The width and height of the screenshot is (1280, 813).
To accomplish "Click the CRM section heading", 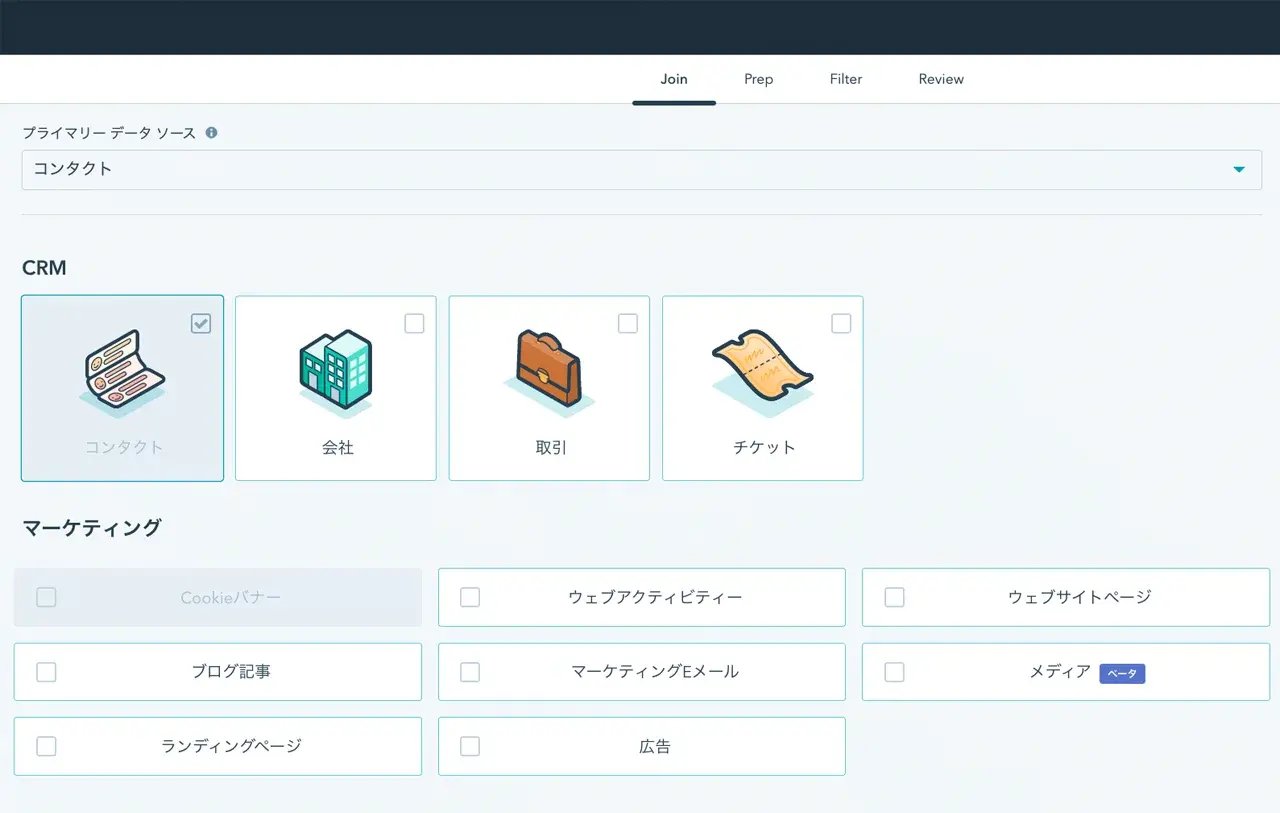I will point(44,268).
